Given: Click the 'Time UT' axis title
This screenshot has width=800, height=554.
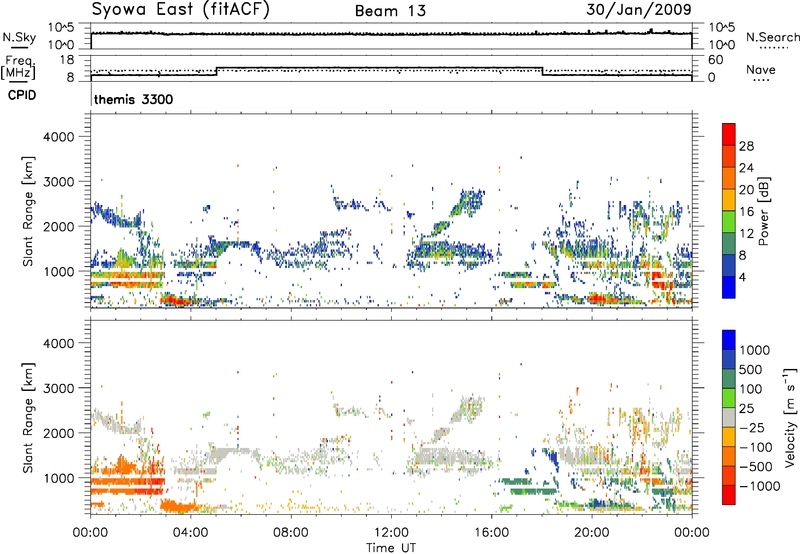Looking at the screenshot, I should (391, 548).
